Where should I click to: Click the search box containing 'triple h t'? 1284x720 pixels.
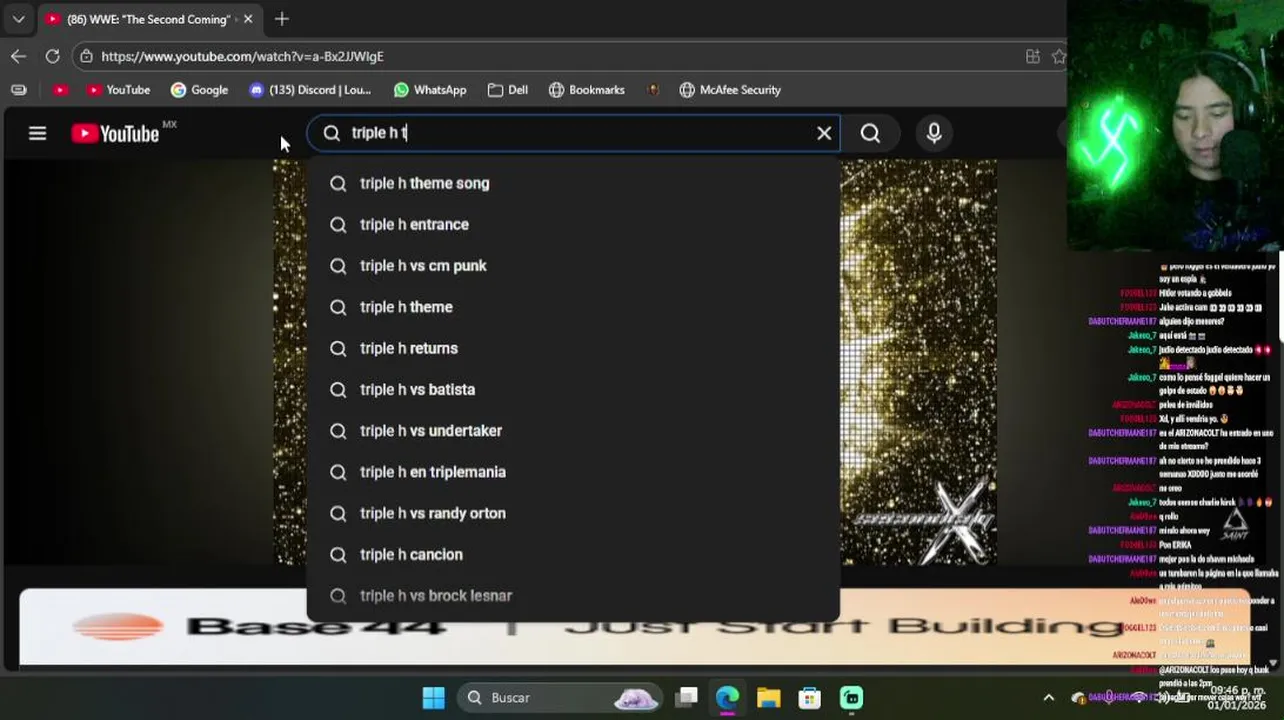pos(574,133)
